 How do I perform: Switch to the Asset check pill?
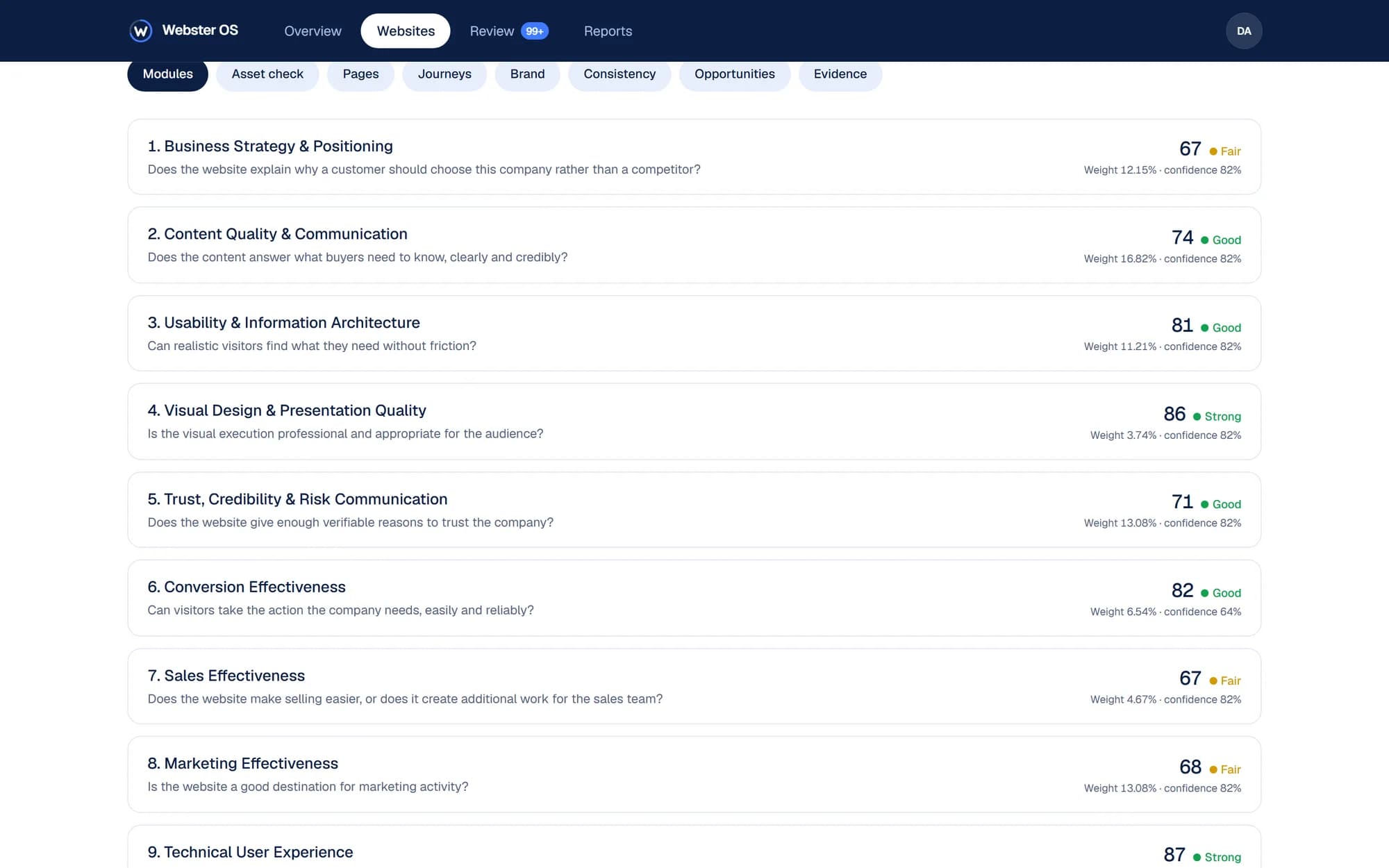(x=267, y=74)
